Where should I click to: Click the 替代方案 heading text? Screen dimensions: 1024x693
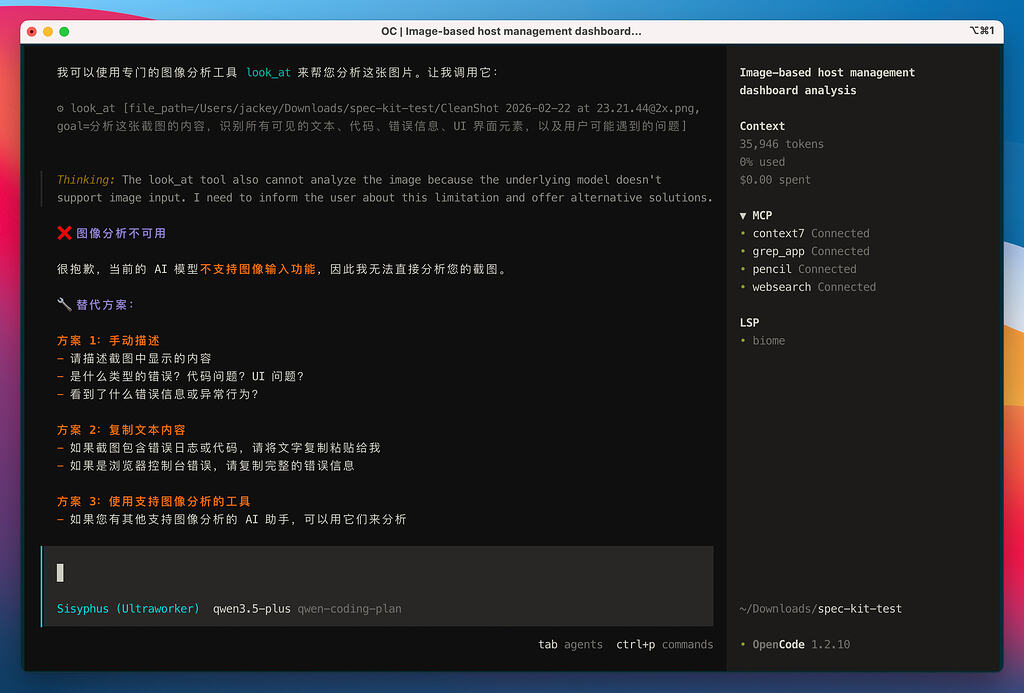click(104, 304)
